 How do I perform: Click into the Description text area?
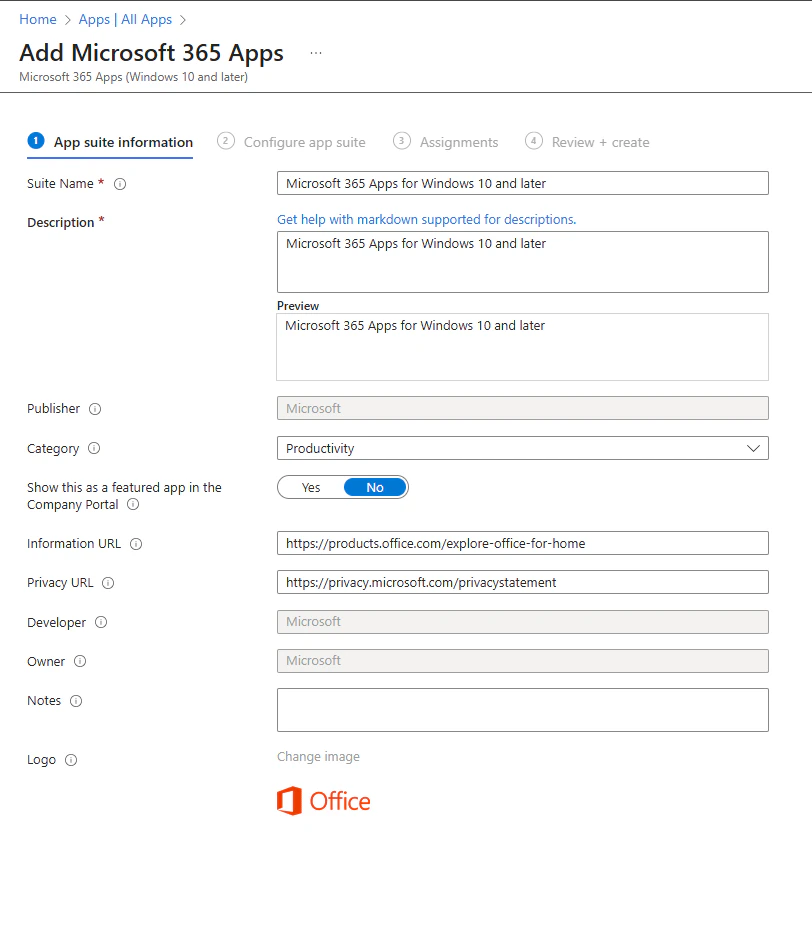(x=522, y=262)
